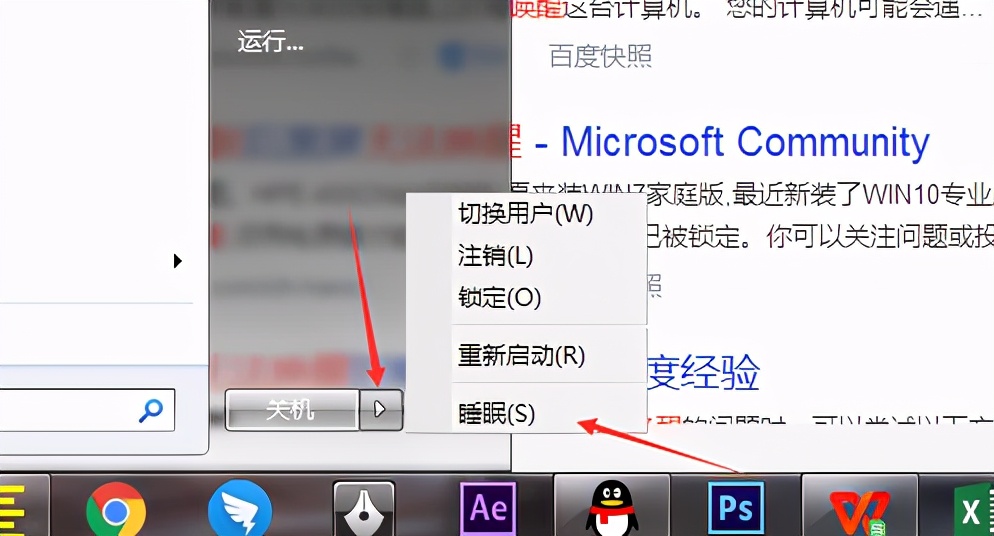Open Excel from the taskbar
994x536 pixels.
tap(974, 511)
